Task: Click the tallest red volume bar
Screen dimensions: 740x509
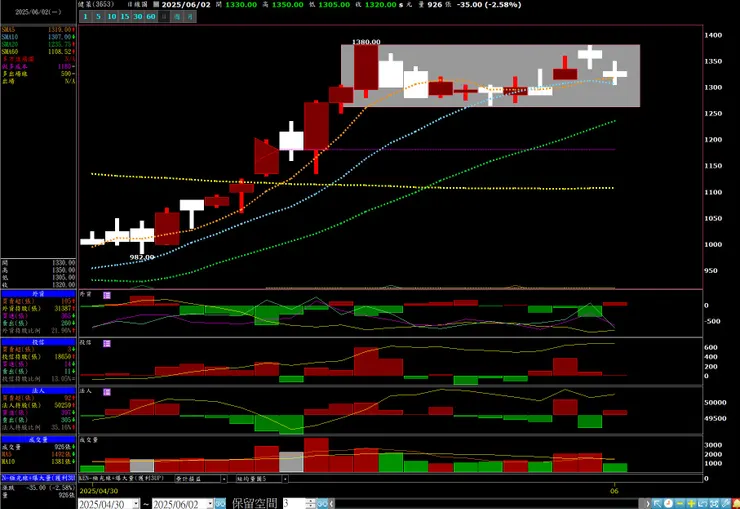Action: pos(316,455)
